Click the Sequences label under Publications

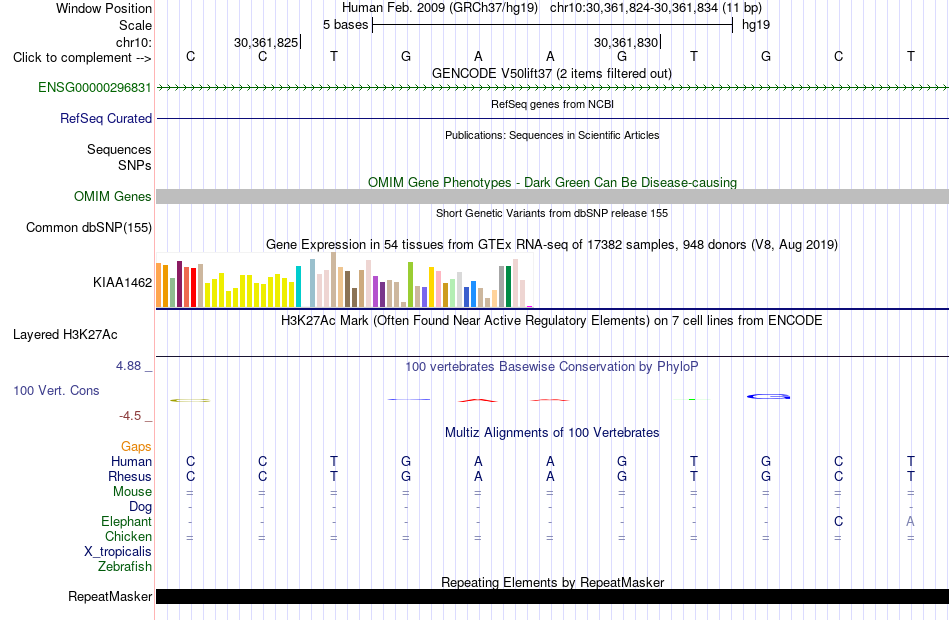tap(119, 149)
